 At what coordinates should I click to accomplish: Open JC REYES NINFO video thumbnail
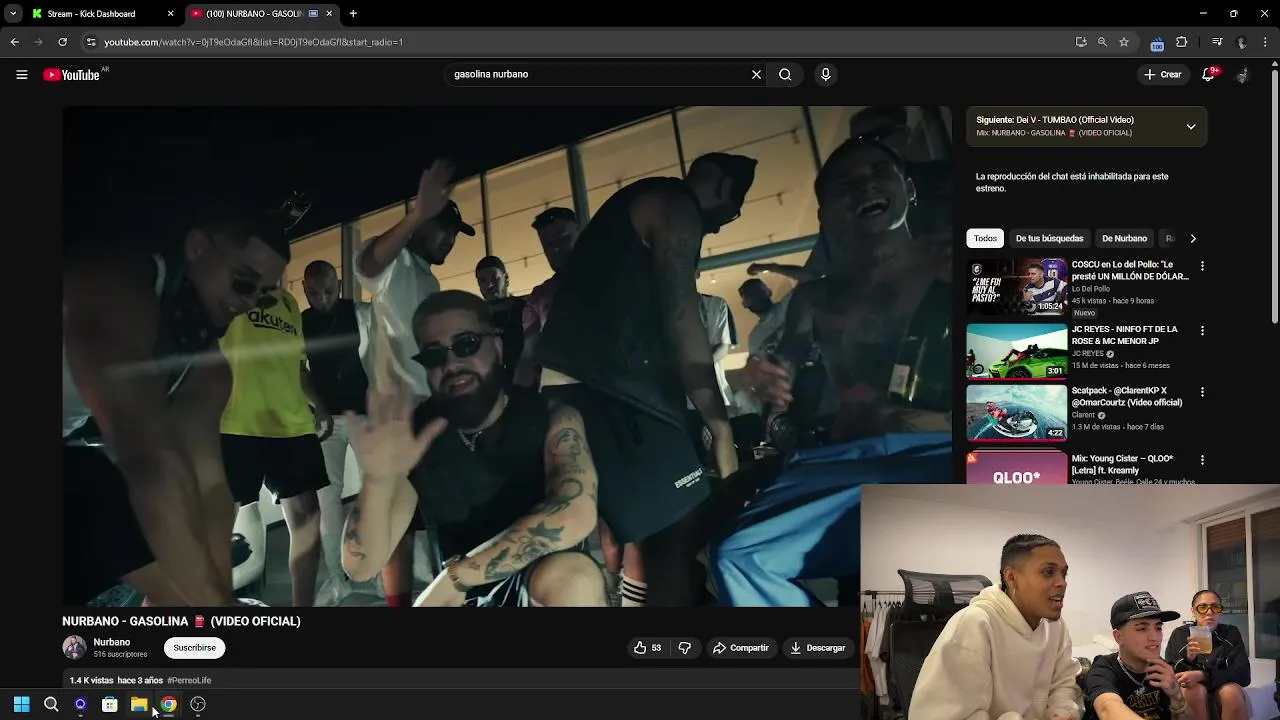(1016, 350)
